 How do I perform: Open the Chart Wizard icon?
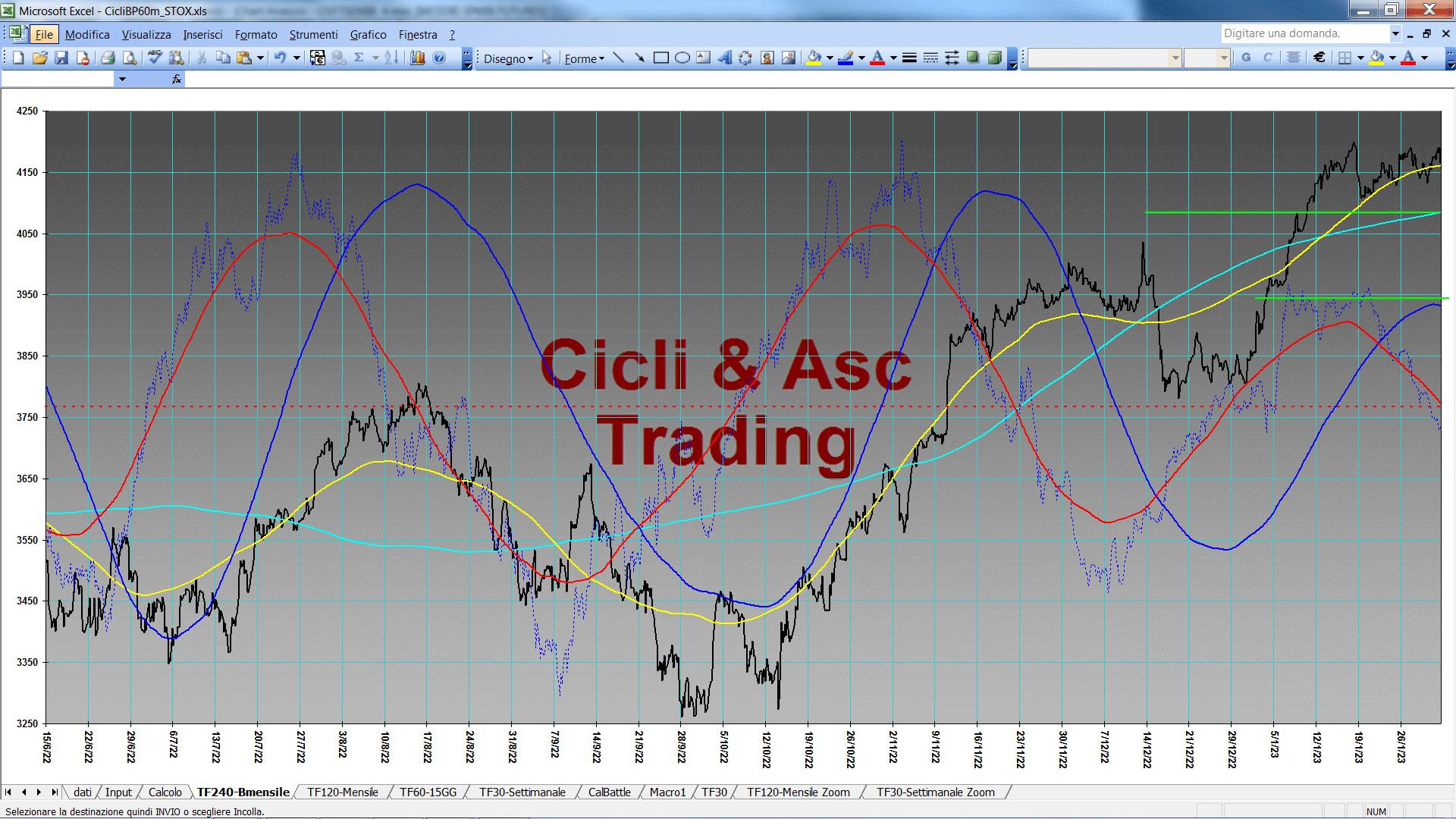418,58
